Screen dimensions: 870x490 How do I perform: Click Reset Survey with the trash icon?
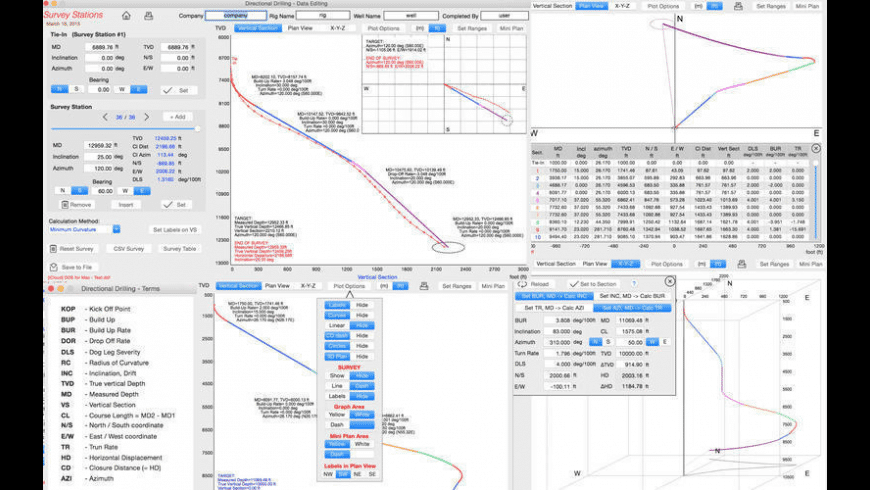coord(72,249)
